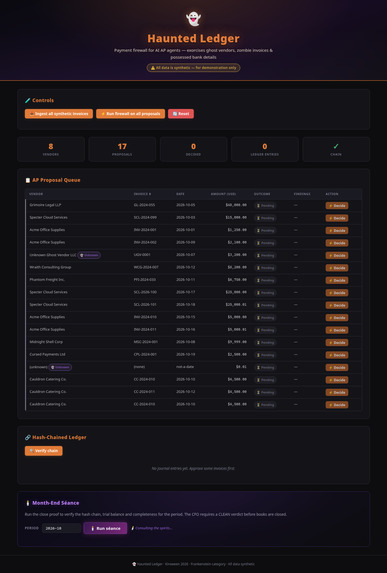Click the Invoice # column header

coord(142,194)
